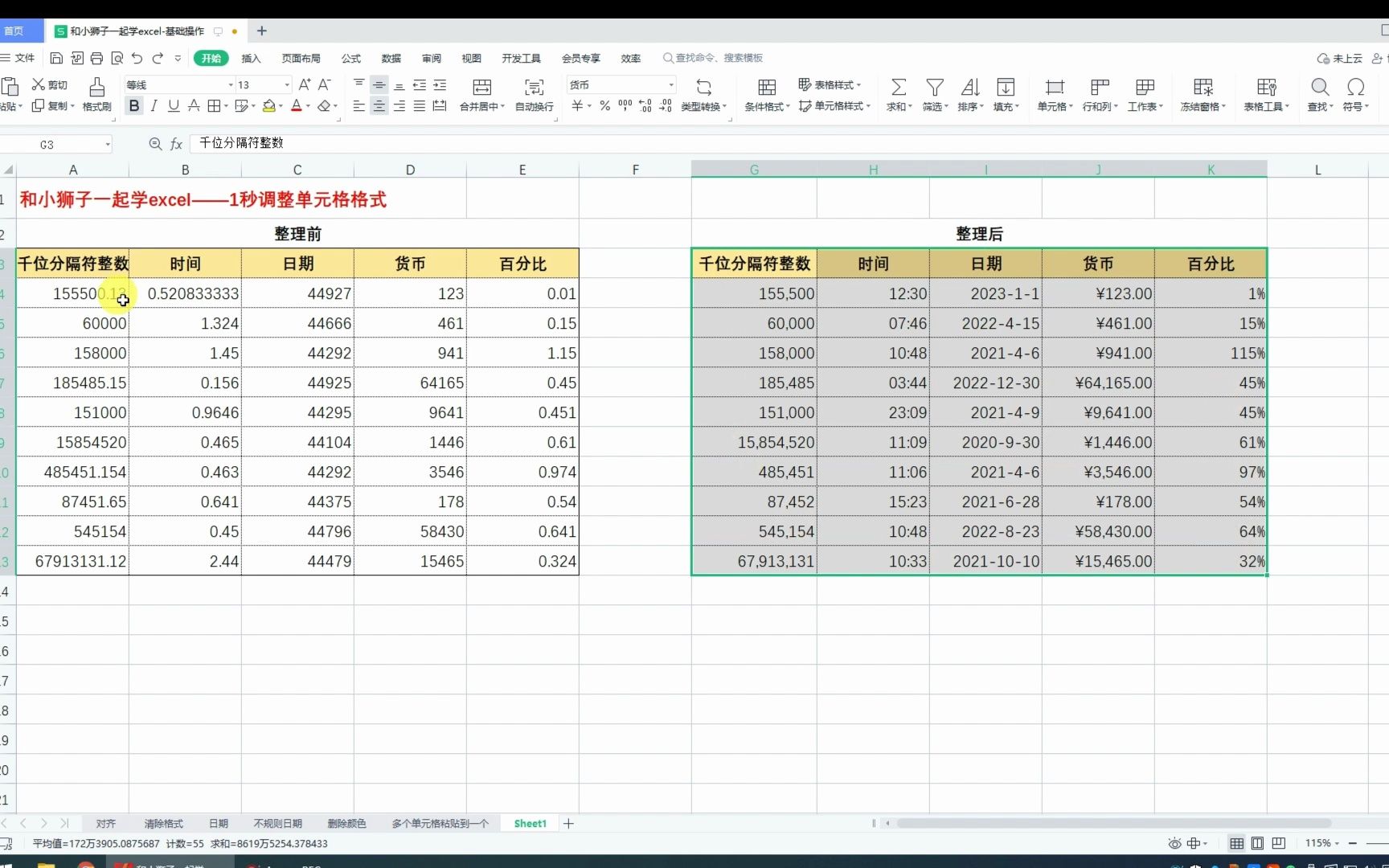
Task: Click the type conversion (类型转换) icon
Action: [x=703, y=87]
